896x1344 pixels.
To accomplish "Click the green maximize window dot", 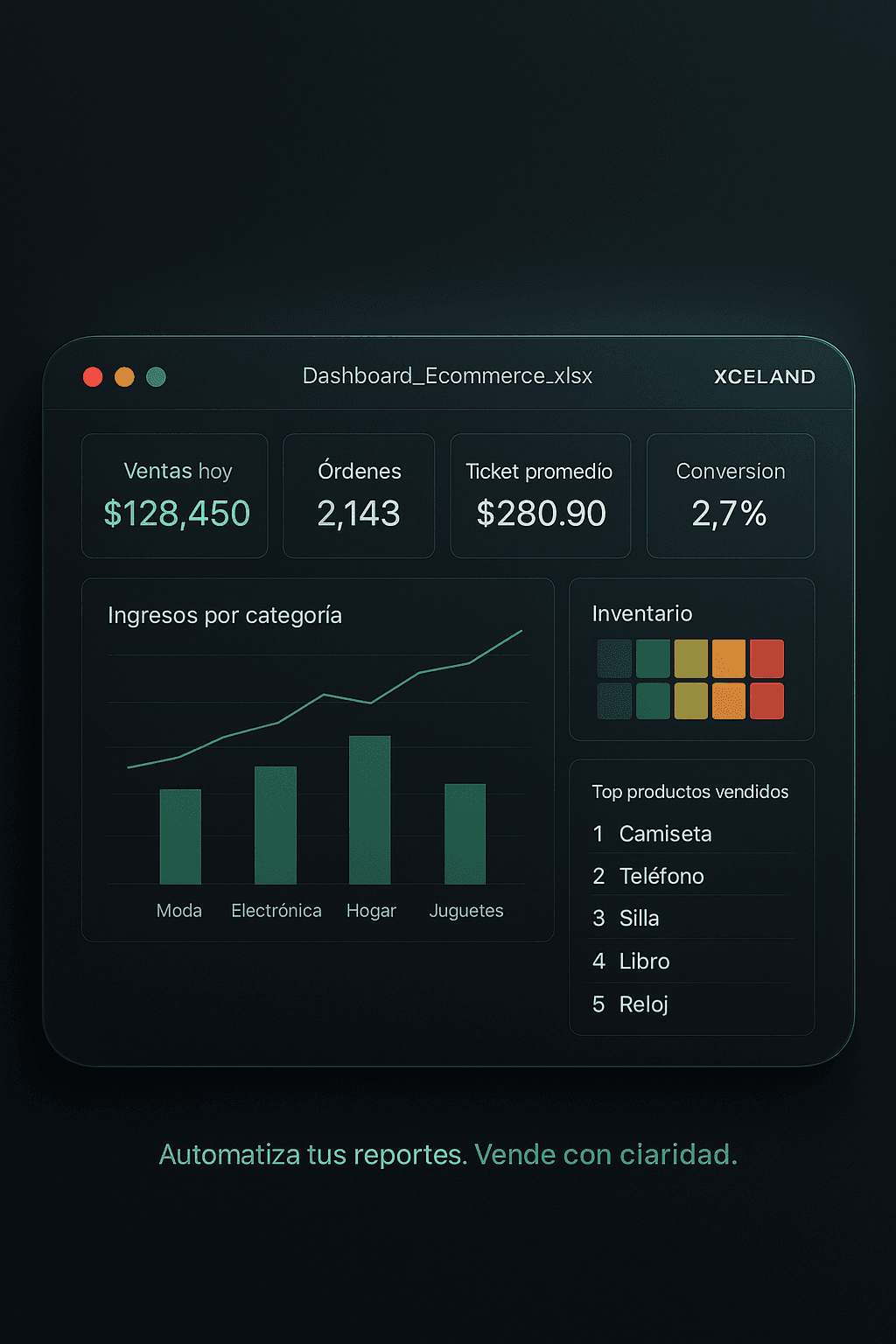I will [156, 377].
